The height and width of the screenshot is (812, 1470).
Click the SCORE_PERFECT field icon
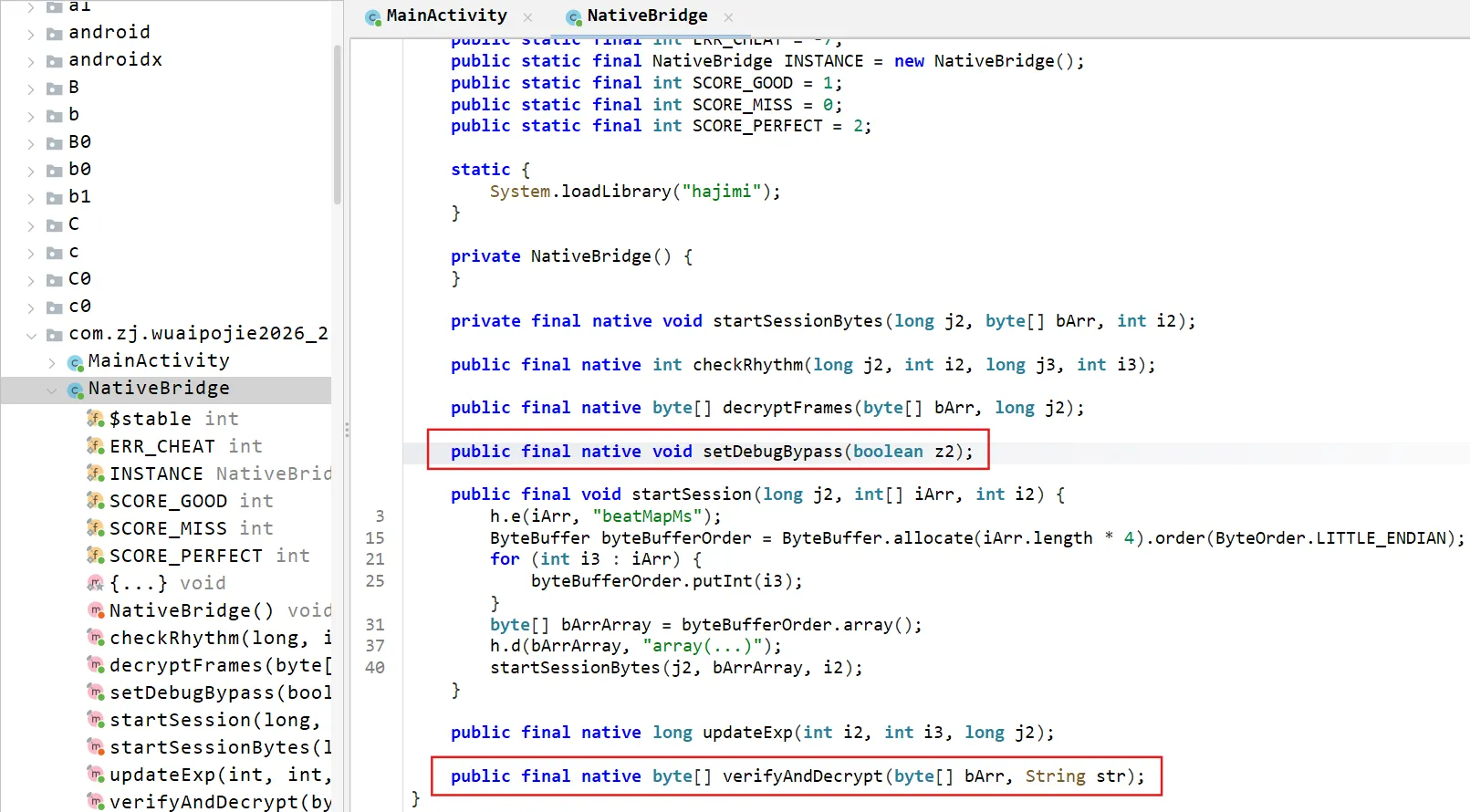[95, 556]
